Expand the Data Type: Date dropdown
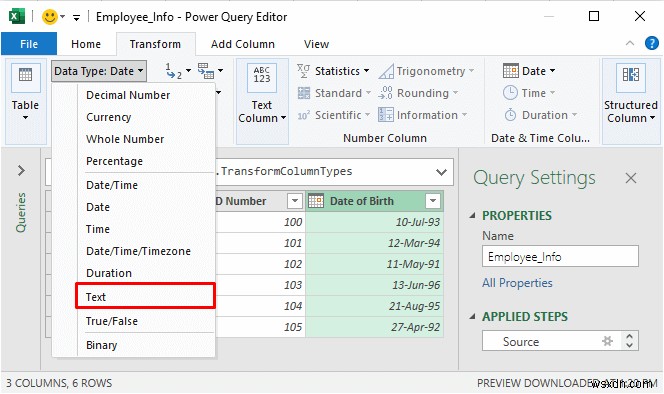 [x=99, y=71]
